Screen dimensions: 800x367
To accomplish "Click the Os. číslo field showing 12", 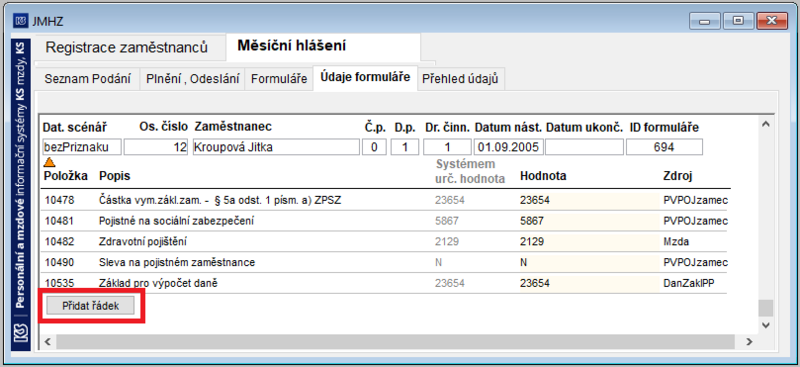I will coord(156,147).
